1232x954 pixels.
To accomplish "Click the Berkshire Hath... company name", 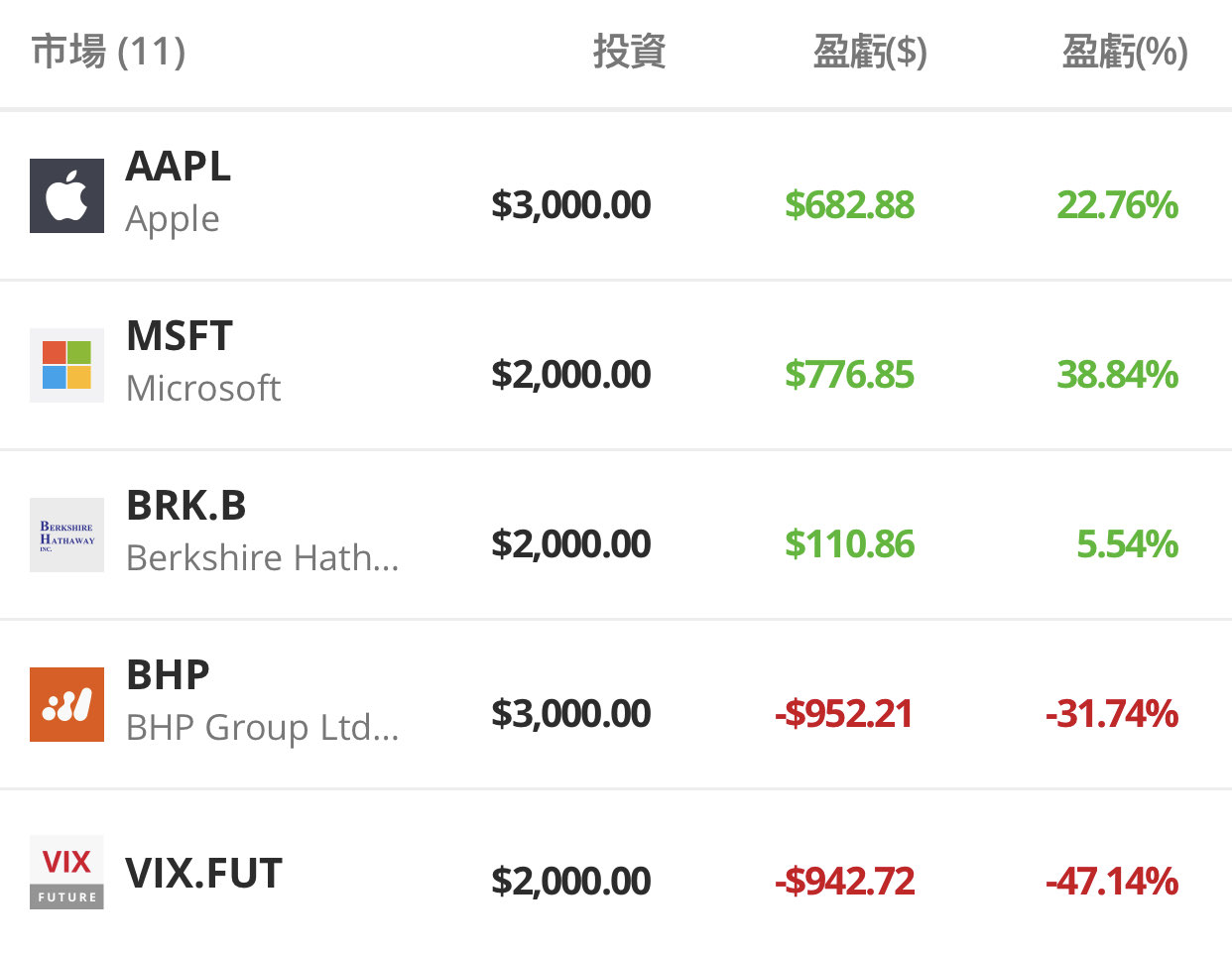I will (262, 558).
